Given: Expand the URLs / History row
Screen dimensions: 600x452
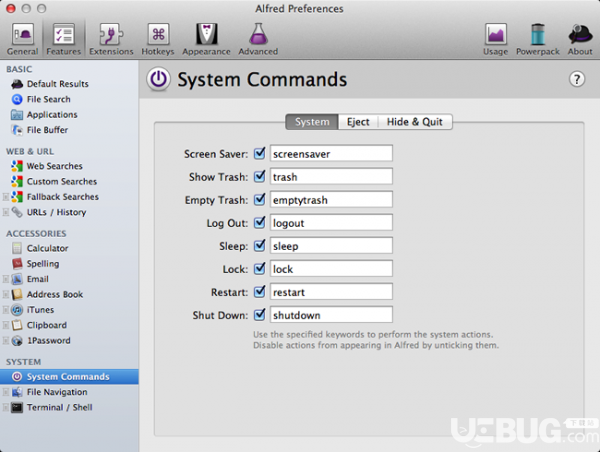Looking at the screenshot, I should click(5, 212).
